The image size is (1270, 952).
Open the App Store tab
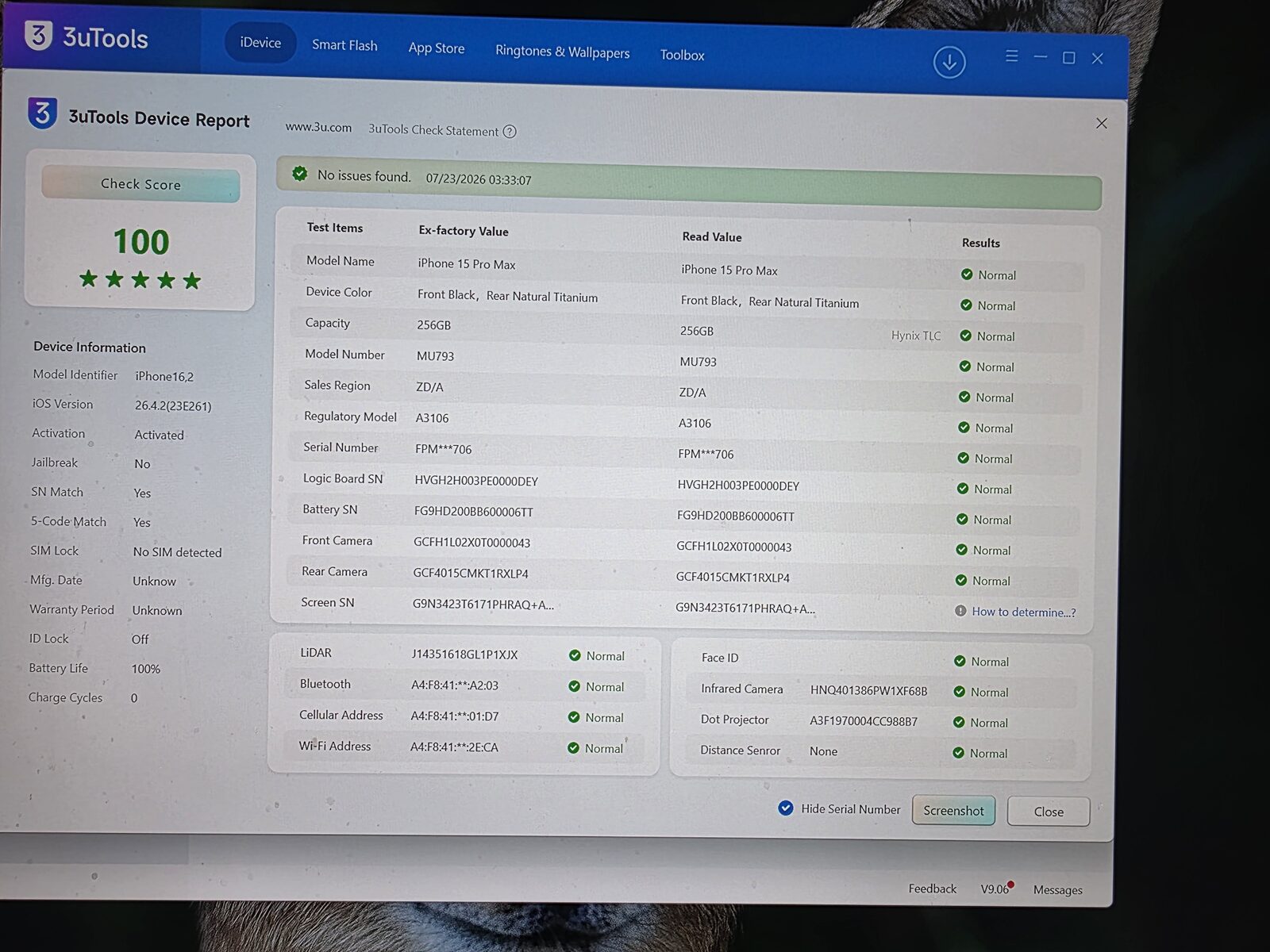tap(437, 48)
